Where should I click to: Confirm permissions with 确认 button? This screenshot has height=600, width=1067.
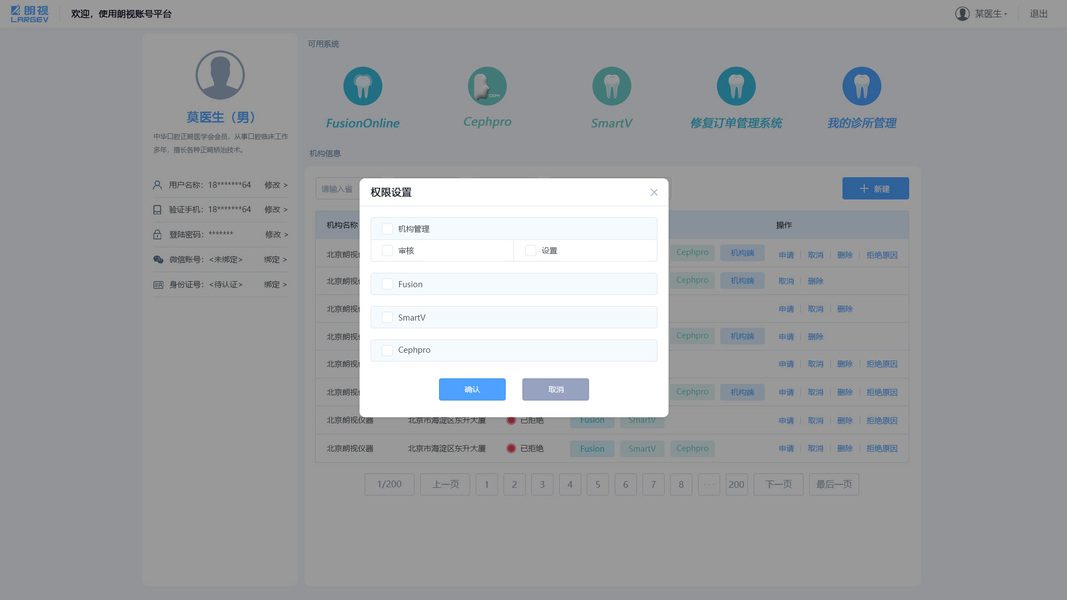pyautogui.click(x=472, y=389)
